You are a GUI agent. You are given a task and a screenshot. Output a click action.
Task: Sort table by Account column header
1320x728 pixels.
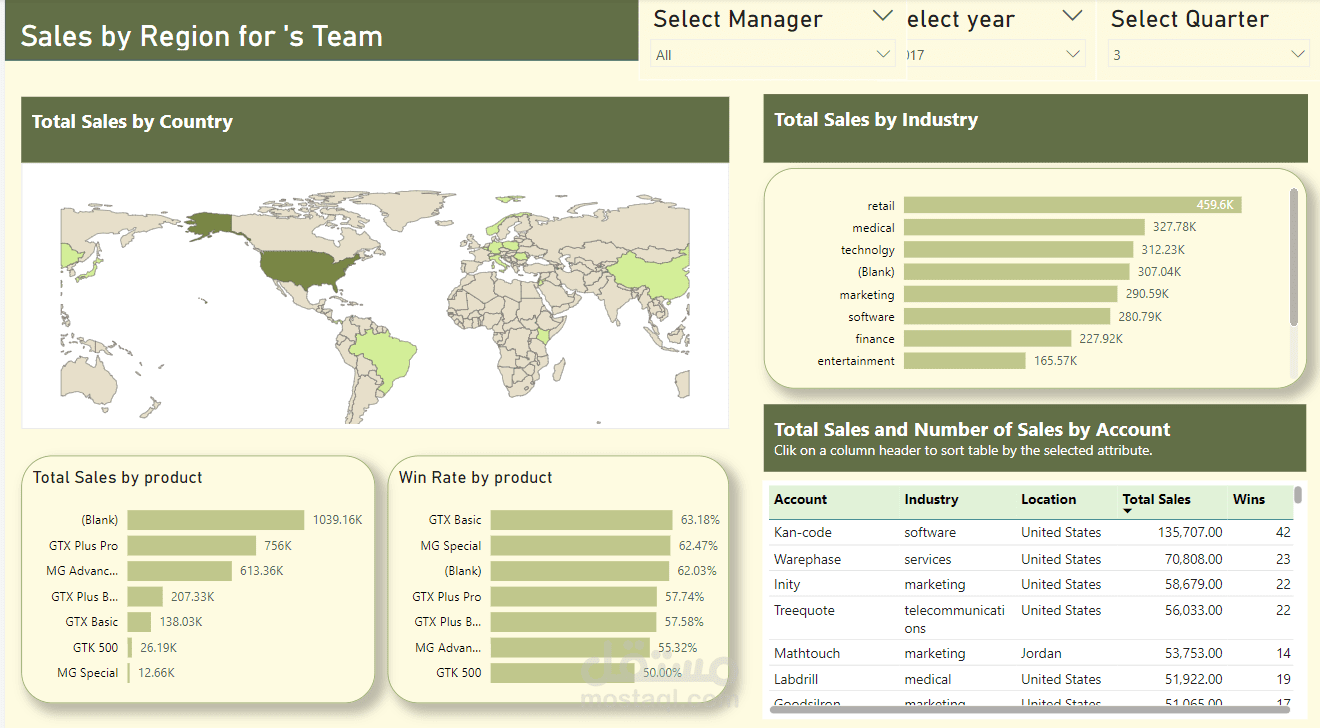pyautogui.click(x=800, y=499)
